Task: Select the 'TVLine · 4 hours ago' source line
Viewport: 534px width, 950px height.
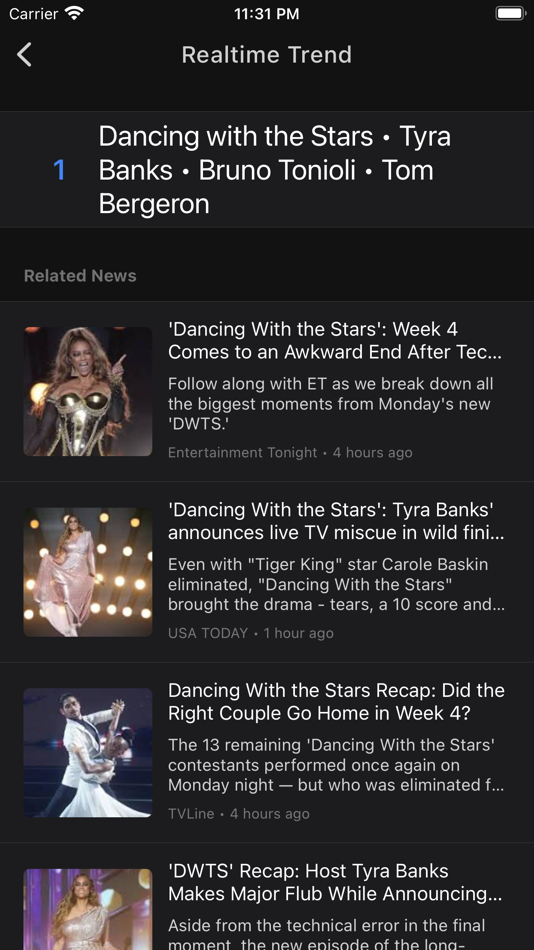Action: [x=238, y=814]
